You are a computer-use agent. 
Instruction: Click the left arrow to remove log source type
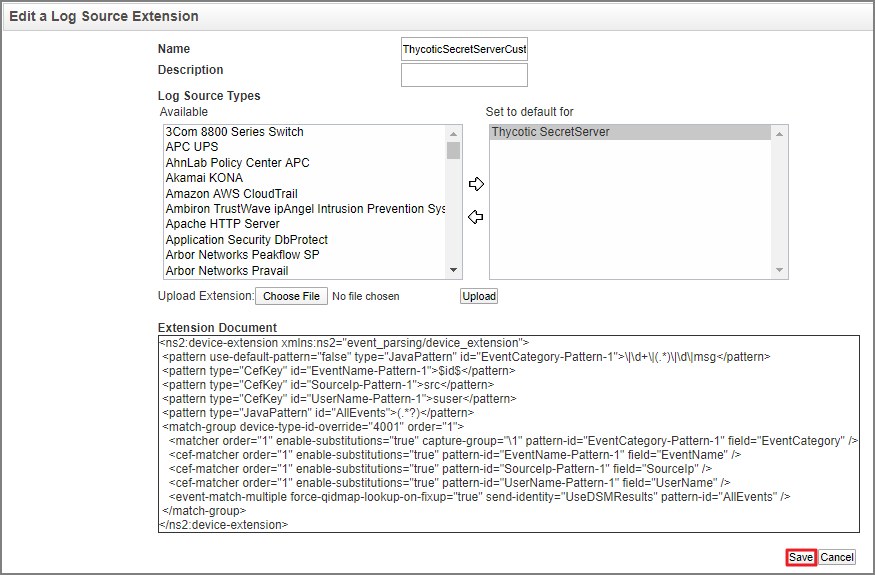(475, 217)
